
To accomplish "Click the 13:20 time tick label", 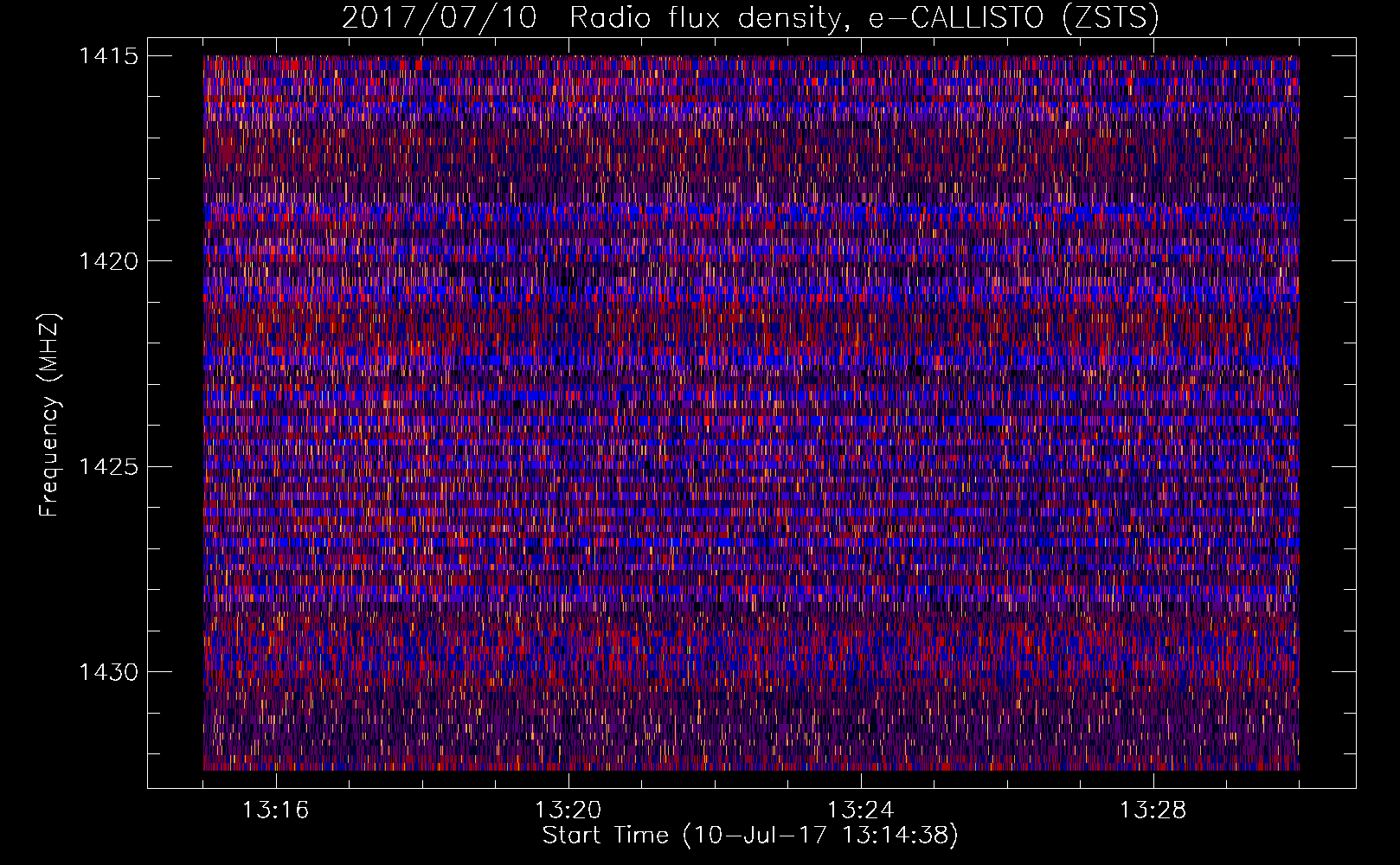I will 568,811.
